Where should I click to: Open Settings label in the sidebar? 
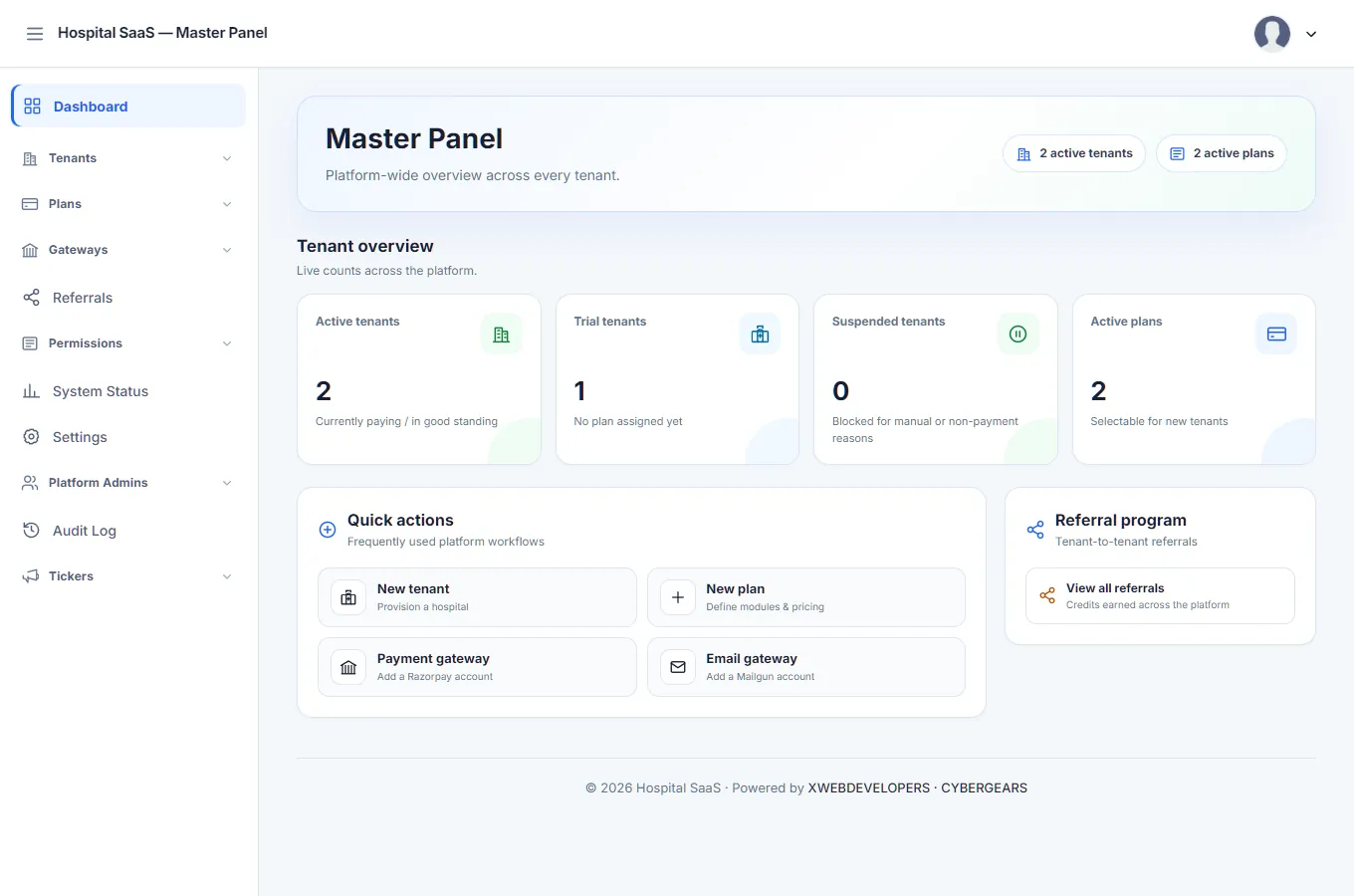pos(80,437)
